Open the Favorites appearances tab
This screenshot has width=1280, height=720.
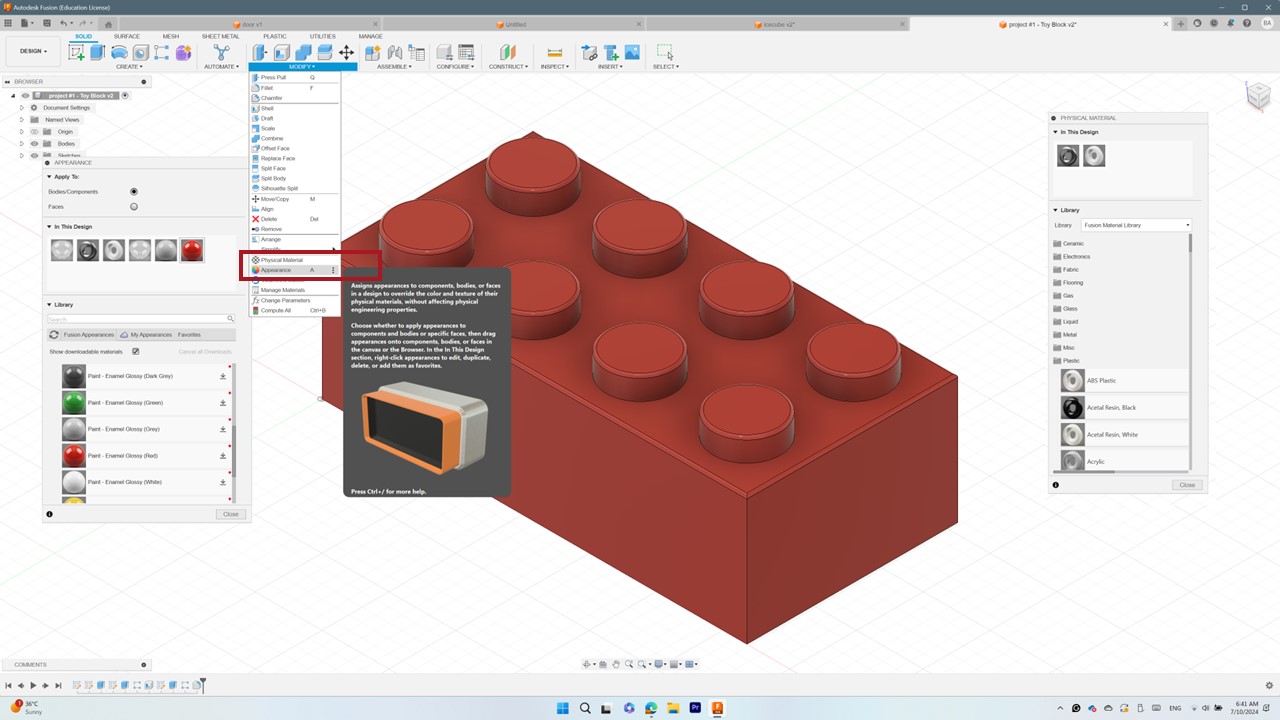[x=189, y=335]
